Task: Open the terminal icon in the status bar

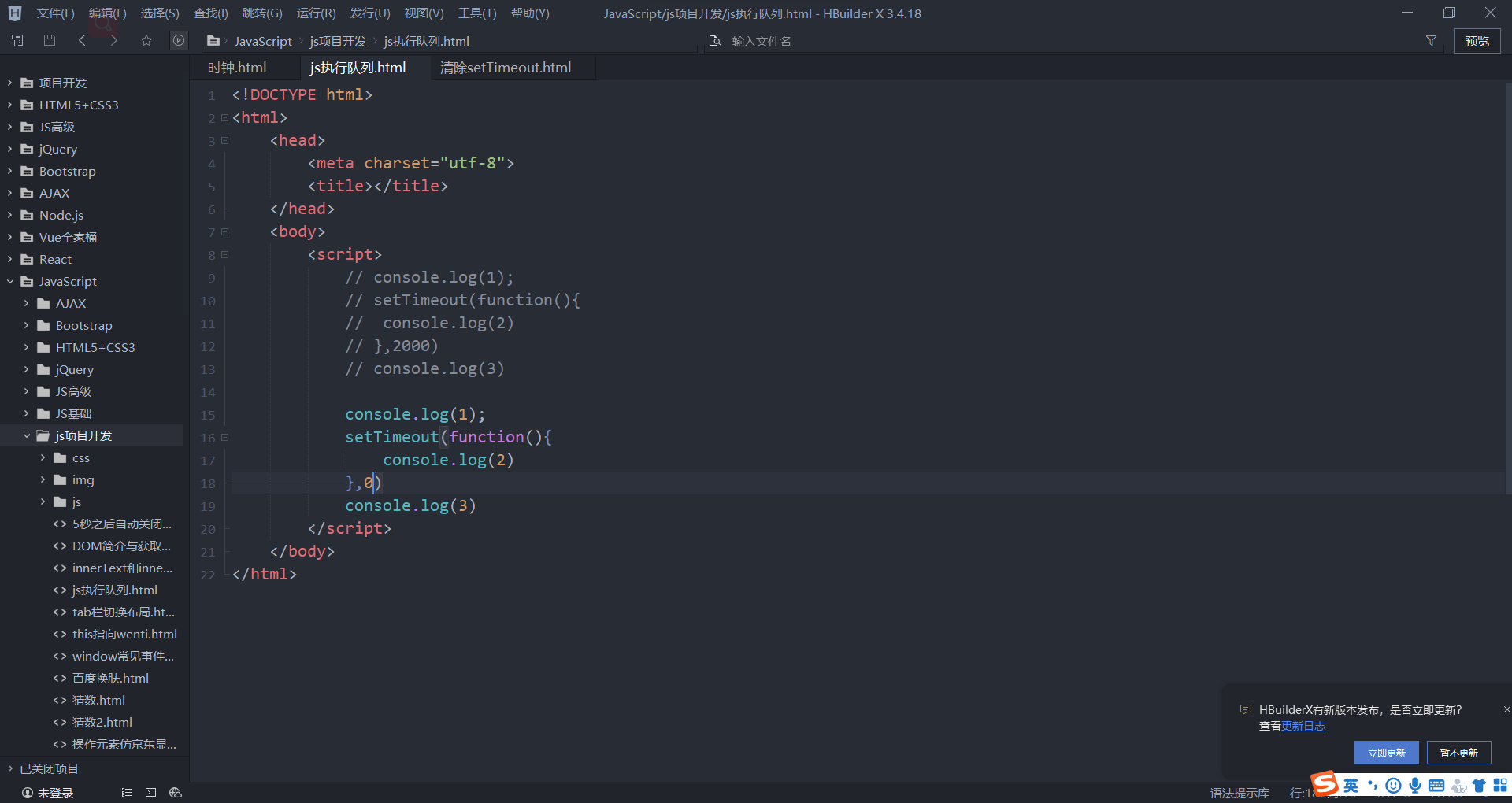Action: (x=150, y=793)
